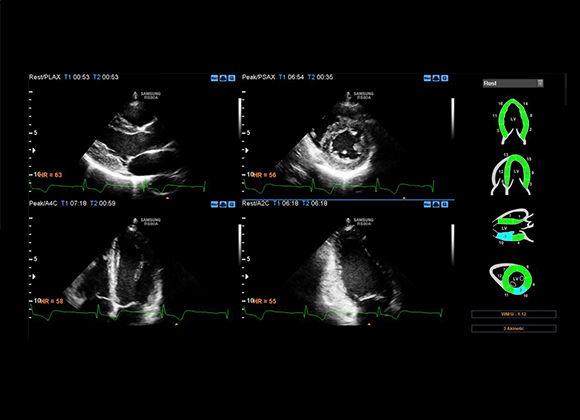The height and width of the screenshot is (420, 580).
Task: Click last blue icon above Rest/PLAX view
Action: [x=232, y=78]
